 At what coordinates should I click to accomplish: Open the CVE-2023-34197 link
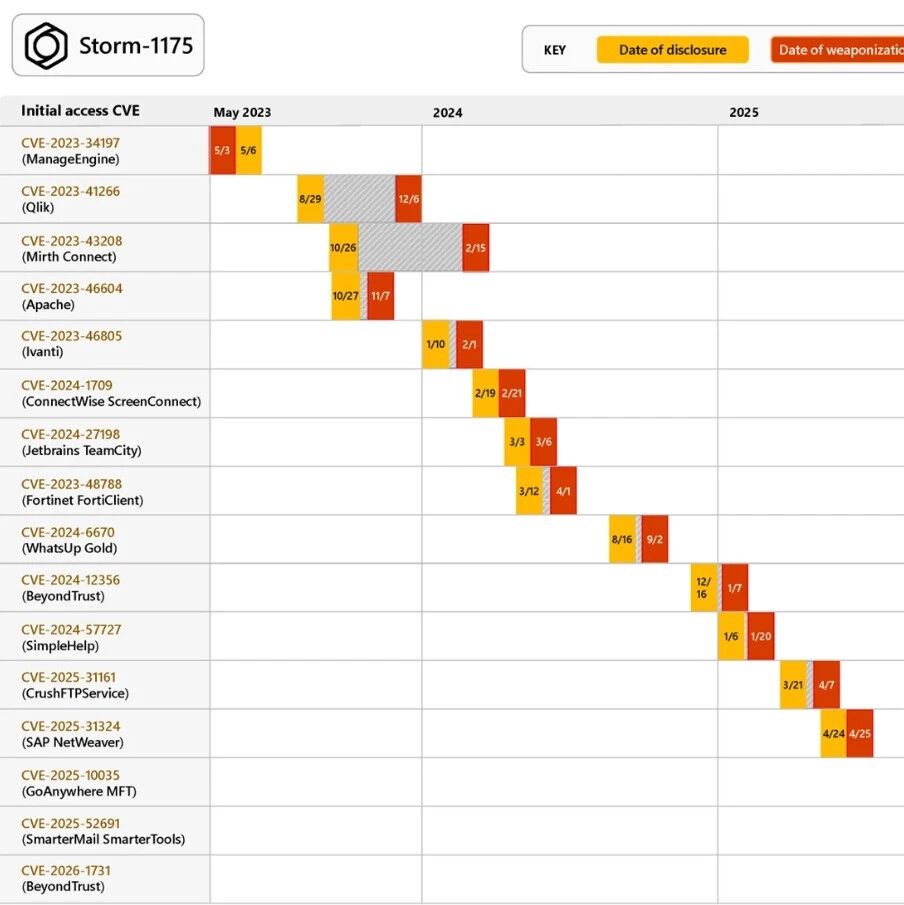70,143
